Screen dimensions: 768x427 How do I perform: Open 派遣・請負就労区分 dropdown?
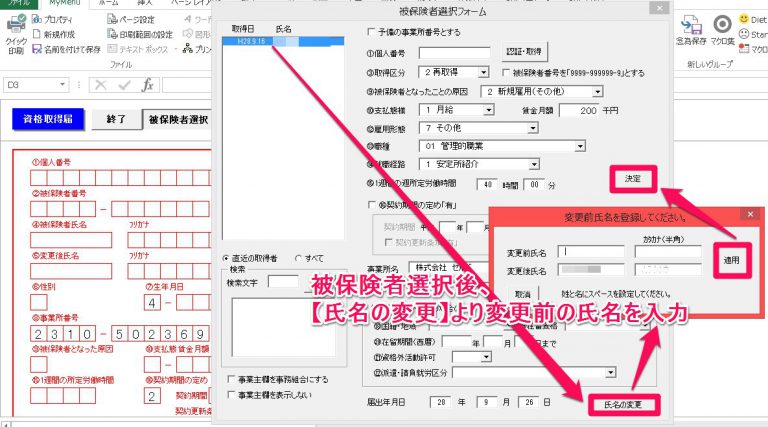pos(610,373)
